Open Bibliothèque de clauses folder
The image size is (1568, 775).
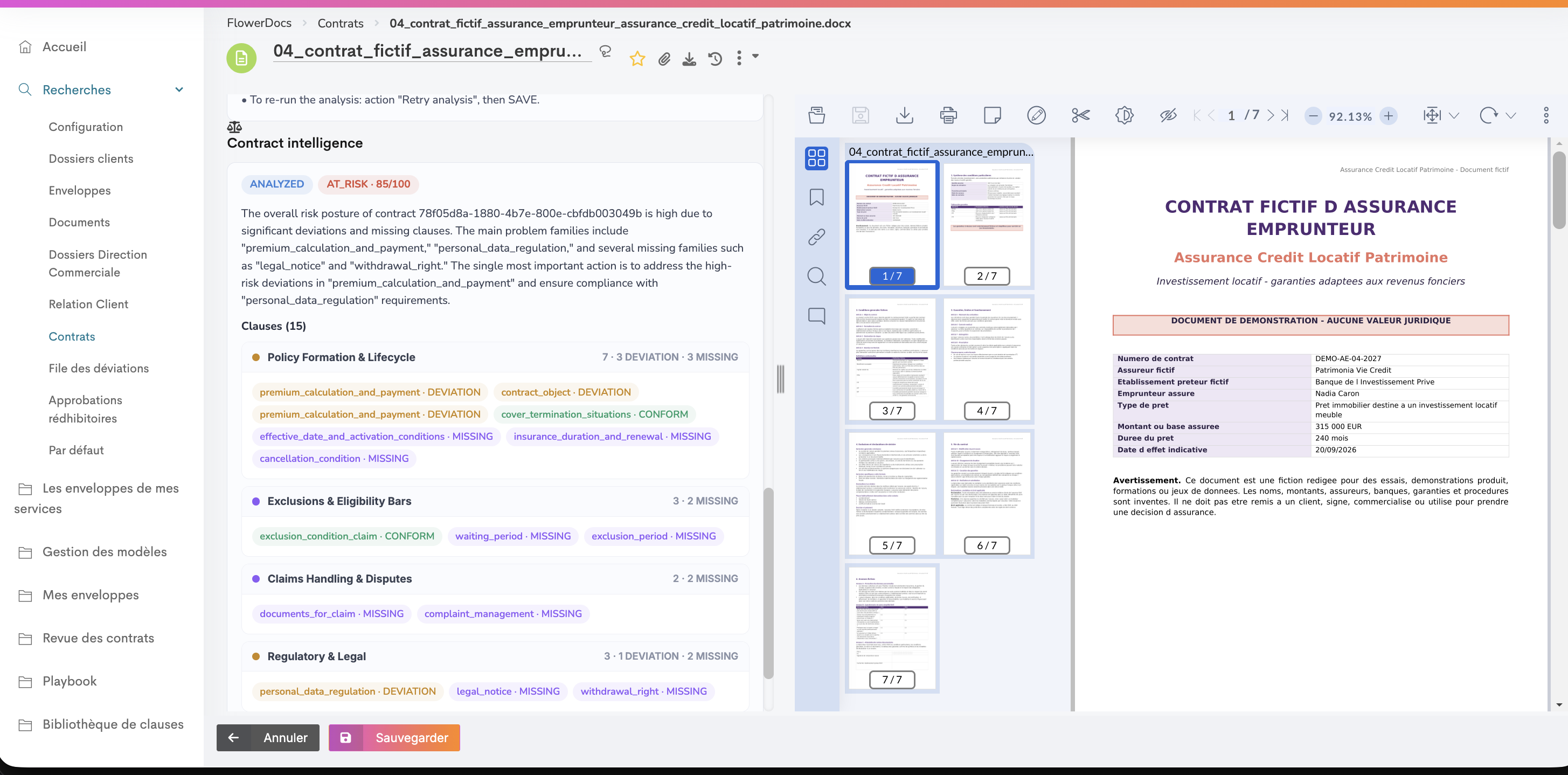[x=113, y=724]
